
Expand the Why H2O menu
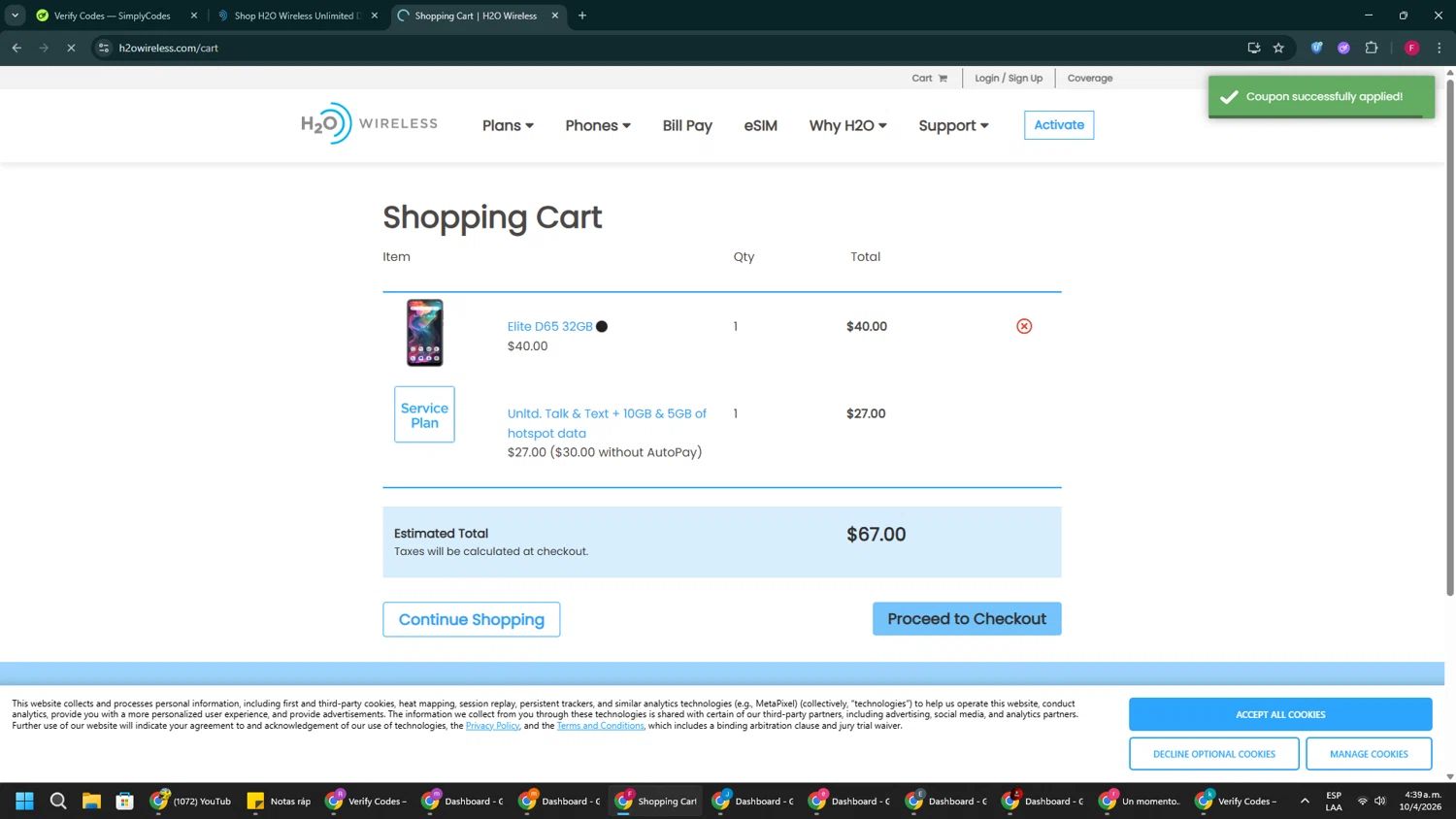coord(848,125)
